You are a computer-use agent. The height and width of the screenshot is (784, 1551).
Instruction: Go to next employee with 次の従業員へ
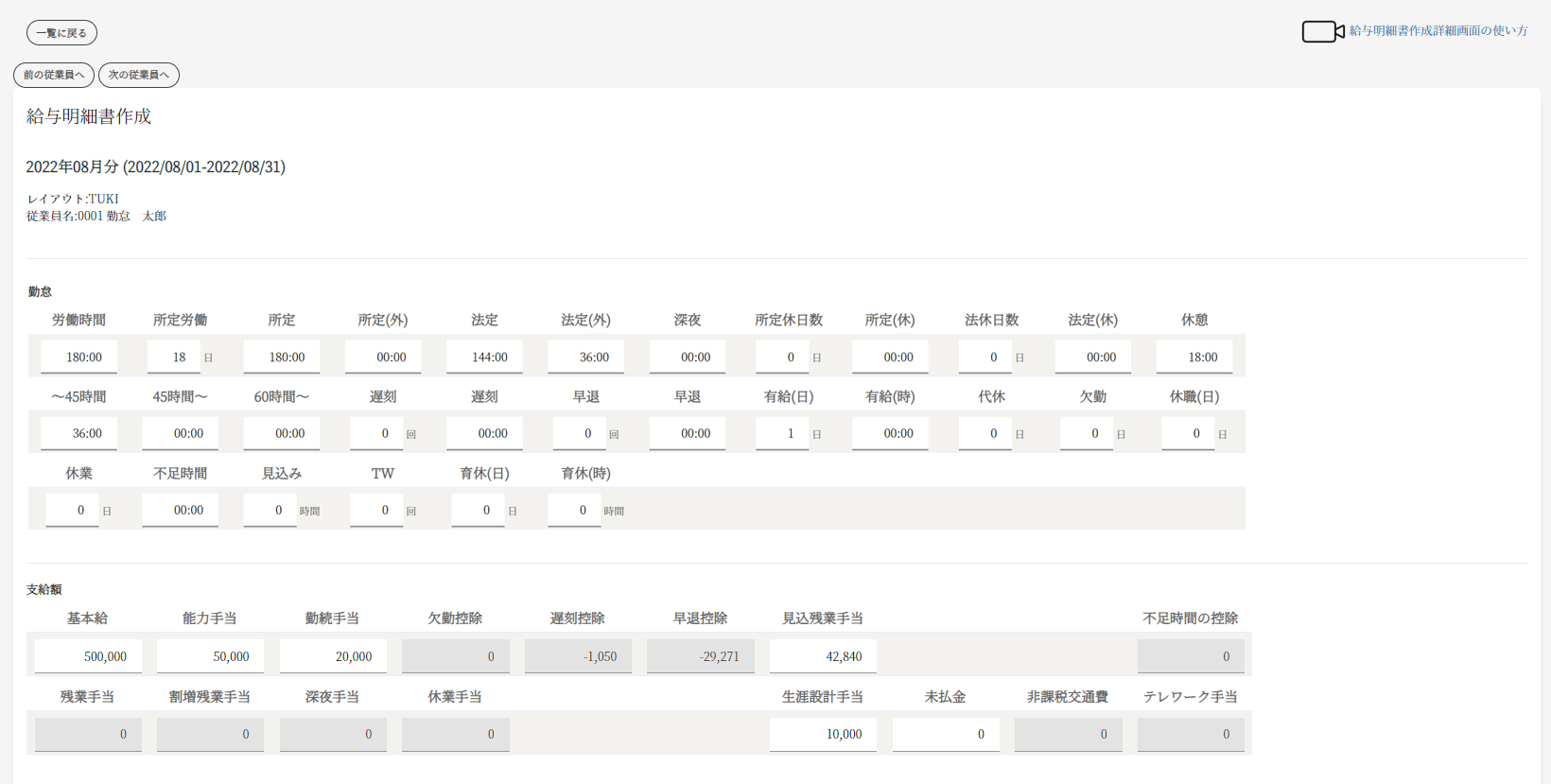139,75
